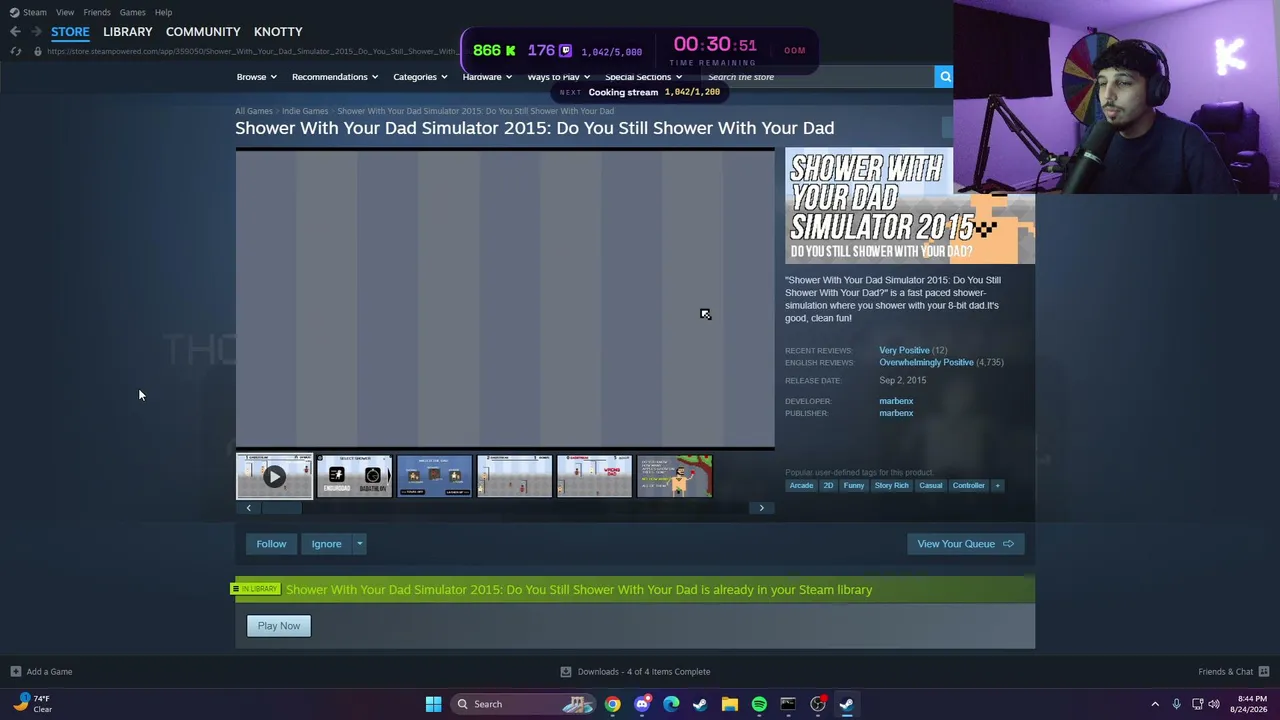Image resolution: width=1280 pixels, height=720 pixels.
Task: Open the marbenx developer link
Action: [896, 401]
